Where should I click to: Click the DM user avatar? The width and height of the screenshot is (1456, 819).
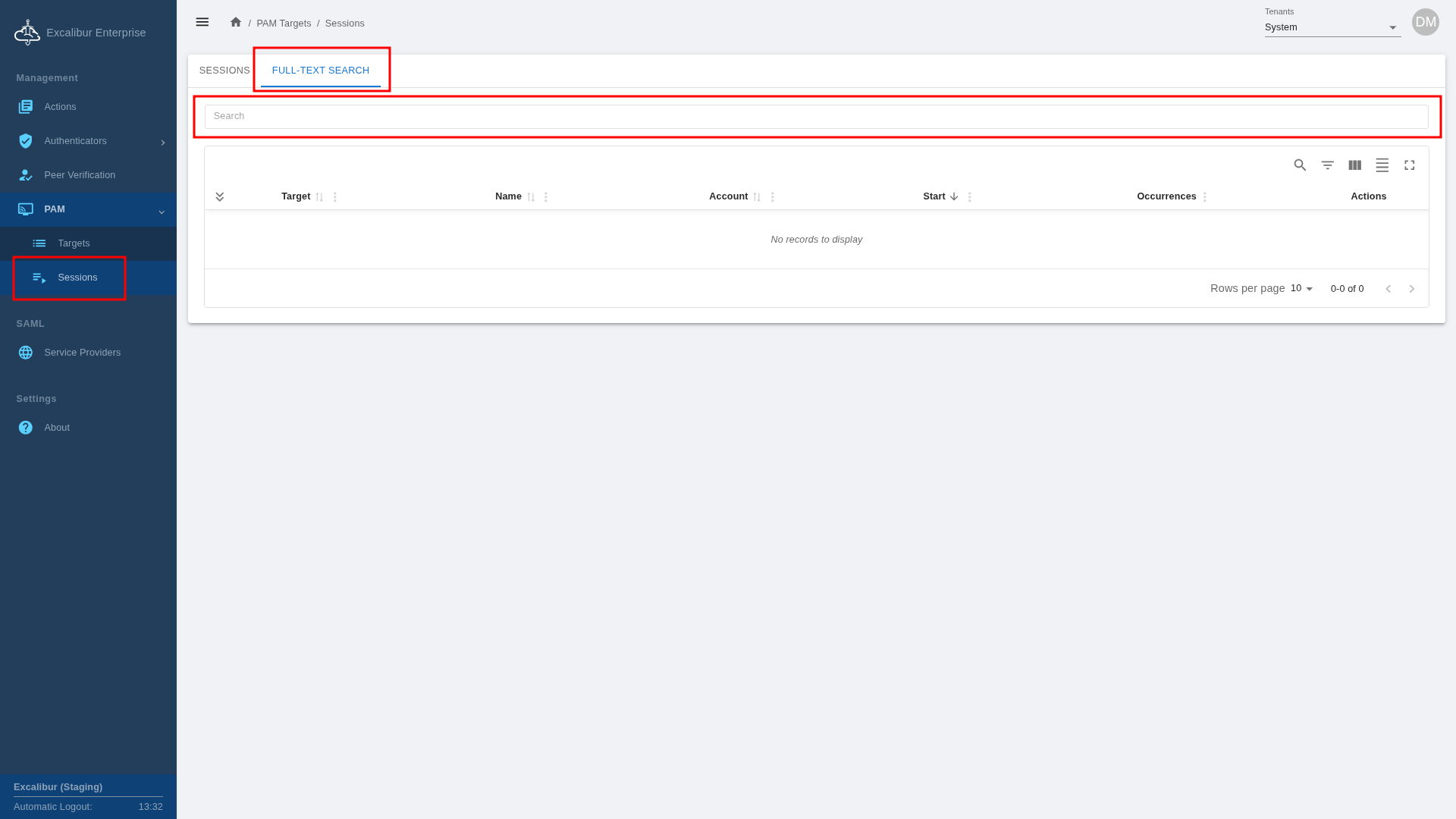pos(1425,23)
